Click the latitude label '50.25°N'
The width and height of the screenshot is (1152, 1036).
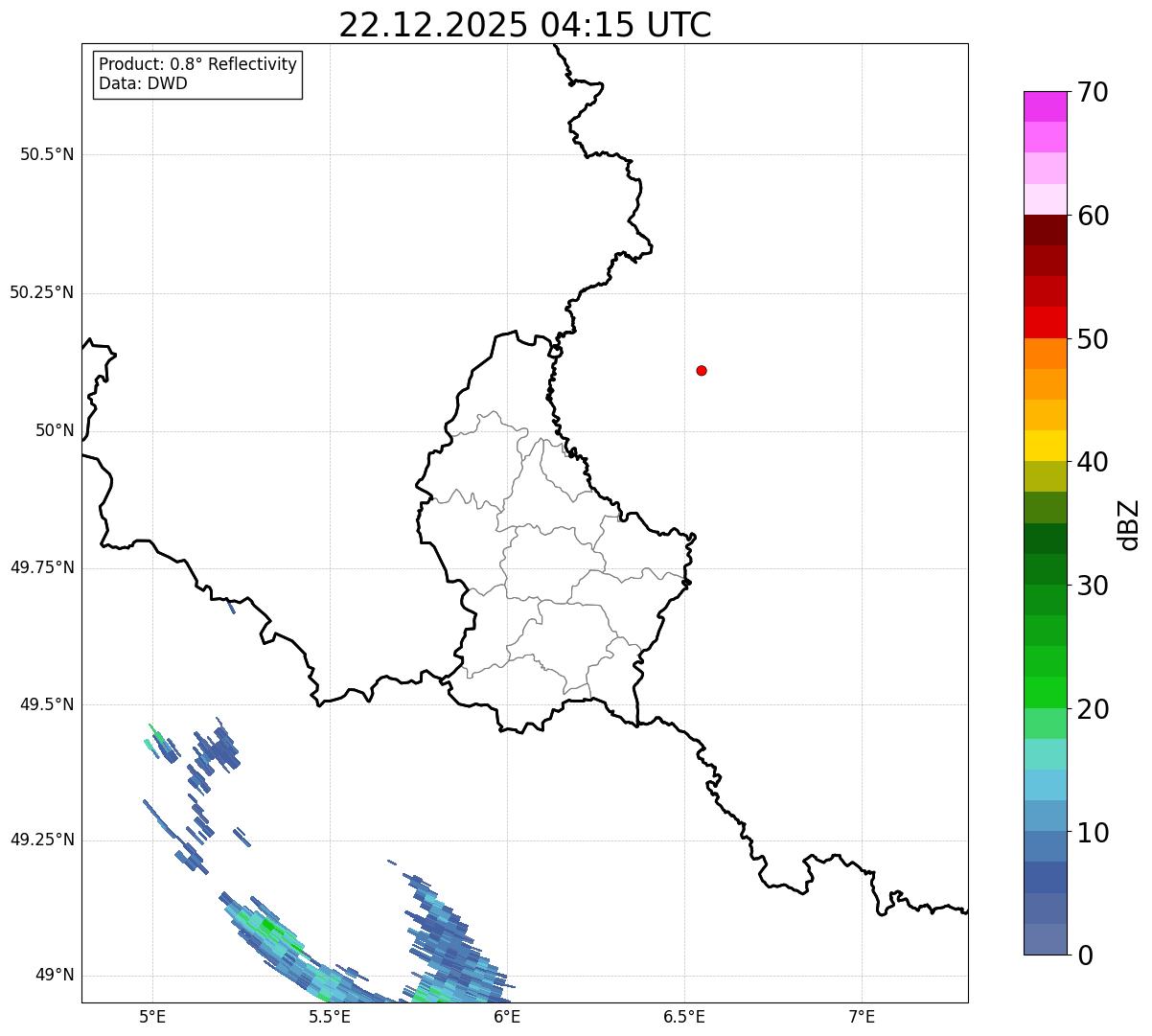click(41, 292)
